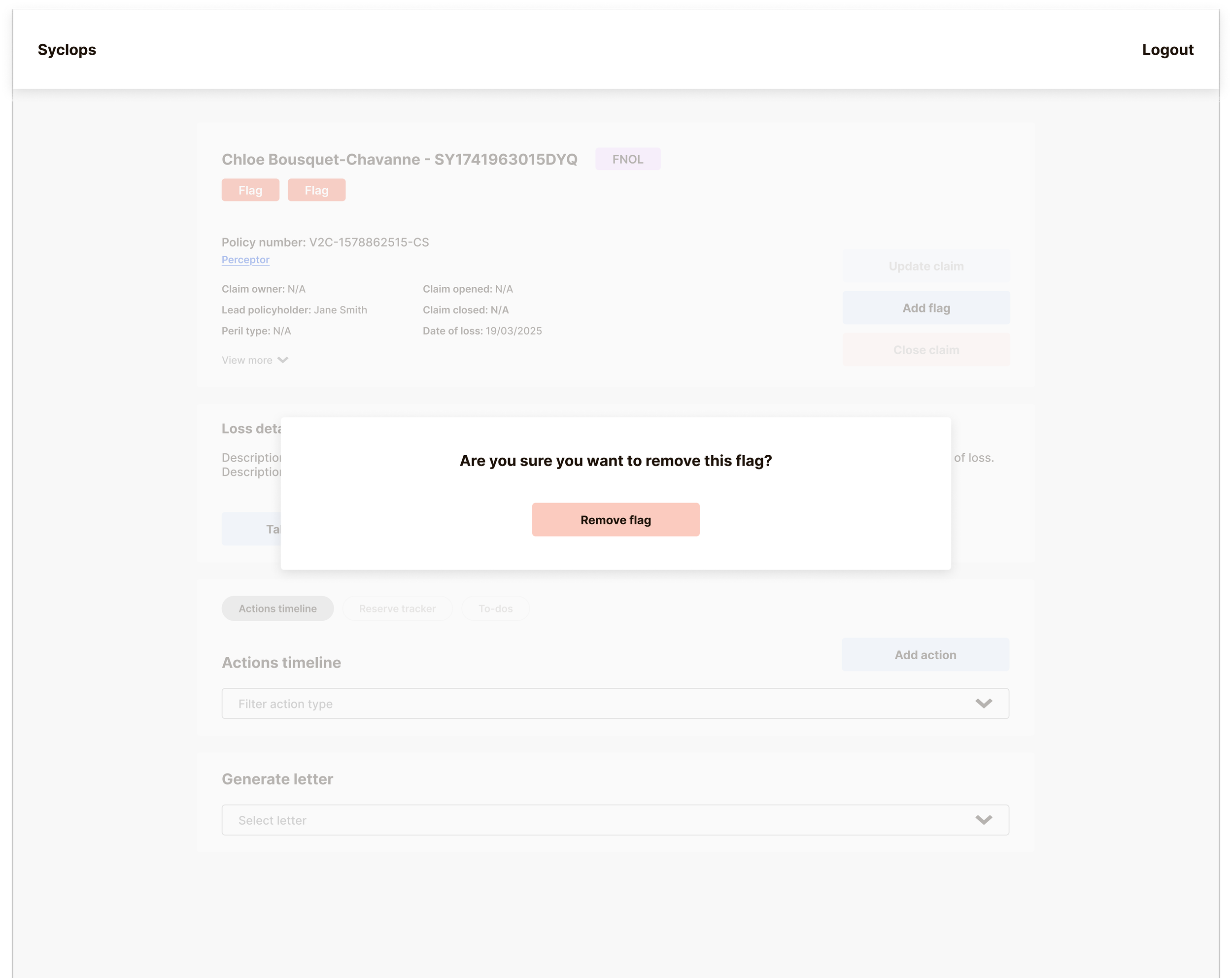Expand View more claim details

[x=247, y=361]
